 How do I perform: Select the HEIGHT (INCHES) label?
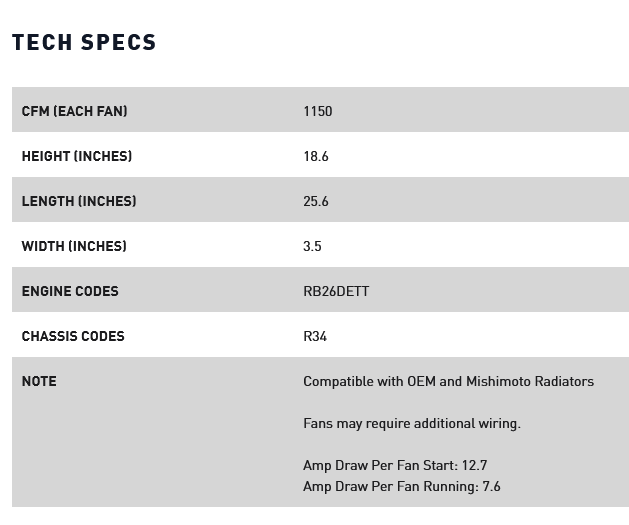point(77,156)
